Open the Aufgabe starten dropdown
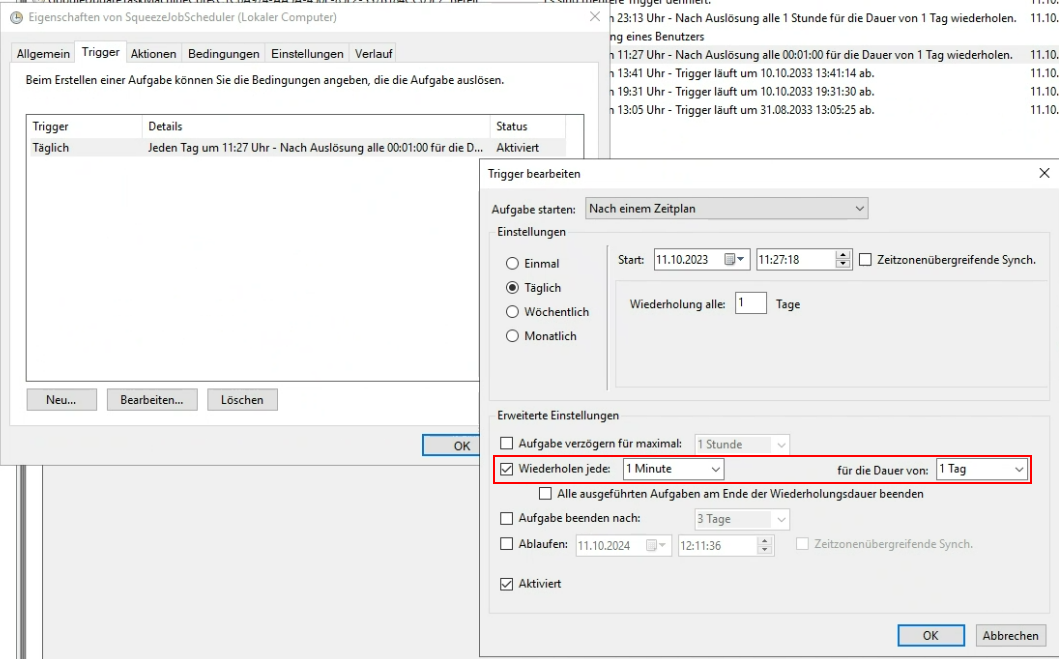This screenshot has height=659, width=1059. click(727, 208)
